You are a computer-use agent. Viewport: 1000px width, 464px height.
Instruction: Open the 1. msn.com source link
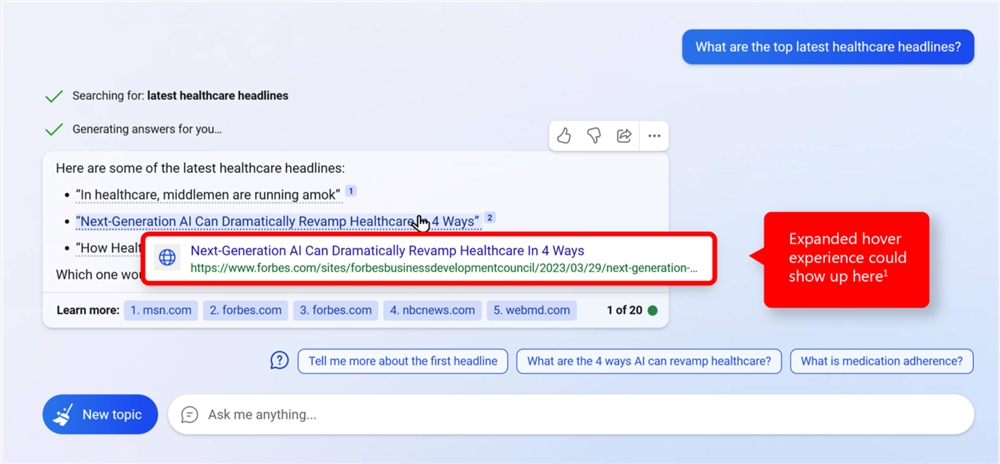click(x=161, y=310)
